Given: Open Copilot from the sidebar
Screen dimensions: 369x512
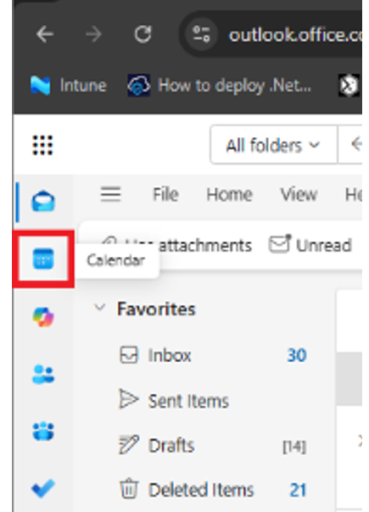Looking at the screenshot, I should 43,317.
